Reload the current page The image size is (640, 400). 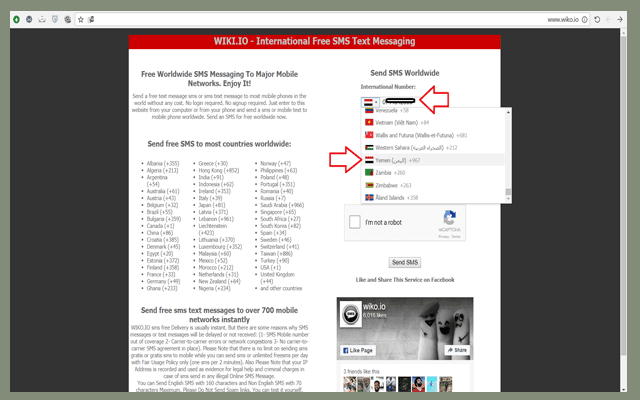click(x=597, y=19)
